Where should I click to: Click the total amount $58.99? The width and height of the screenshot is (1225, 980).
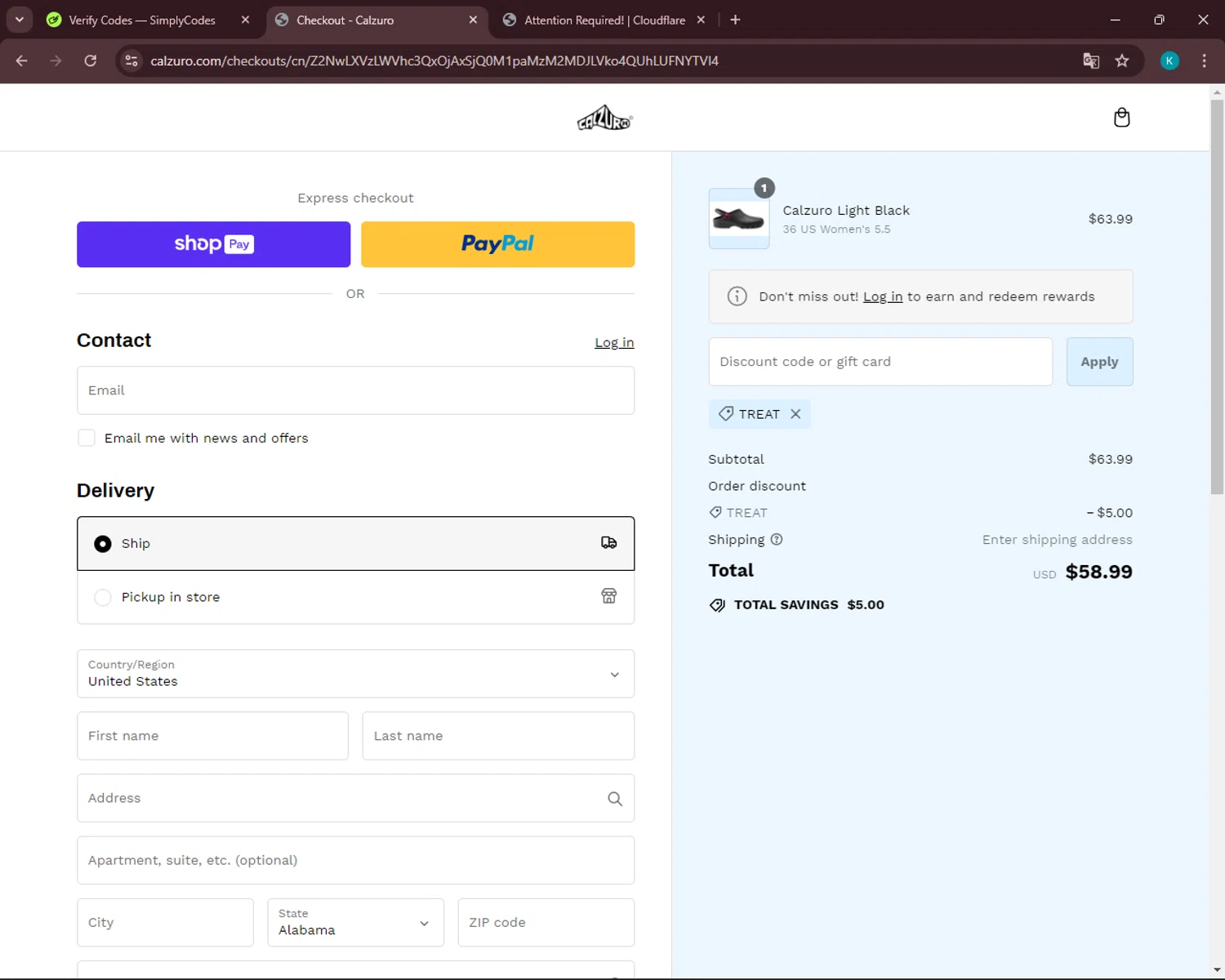click(x=1098, y=572)
